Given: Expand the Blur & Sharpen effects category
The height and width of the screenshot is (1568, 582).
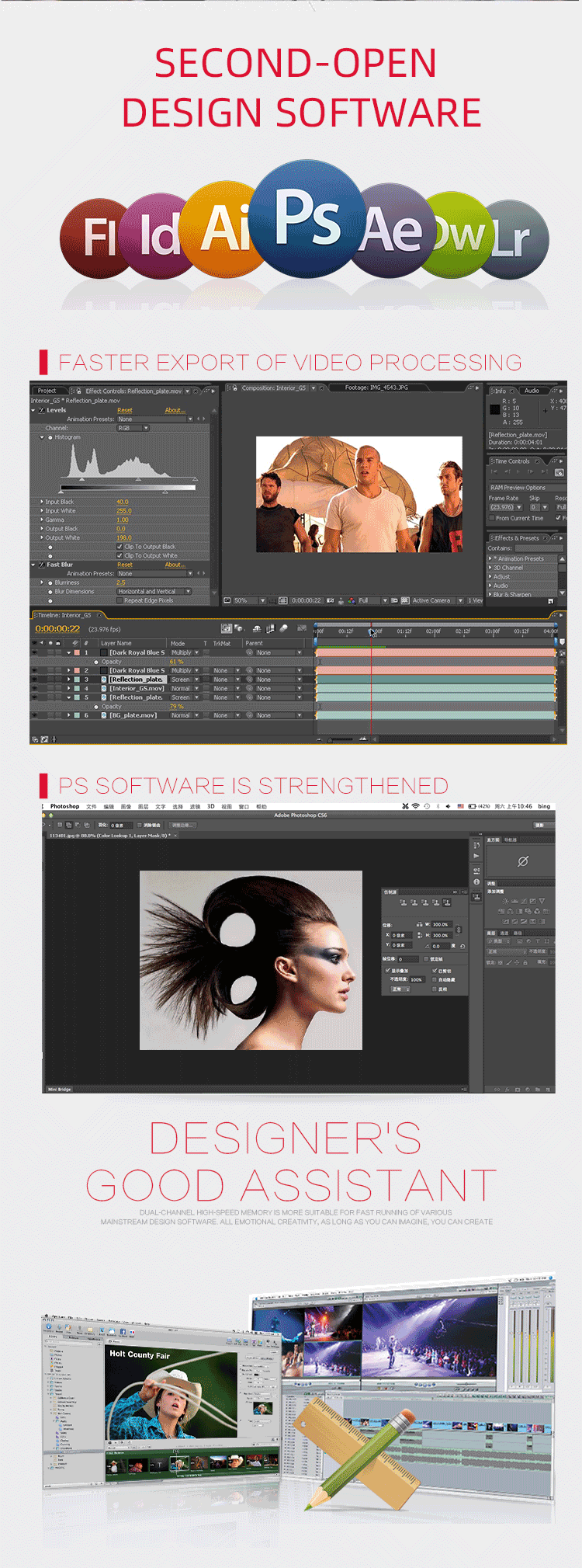Looking at the screenshot, I should click(490, 594).
